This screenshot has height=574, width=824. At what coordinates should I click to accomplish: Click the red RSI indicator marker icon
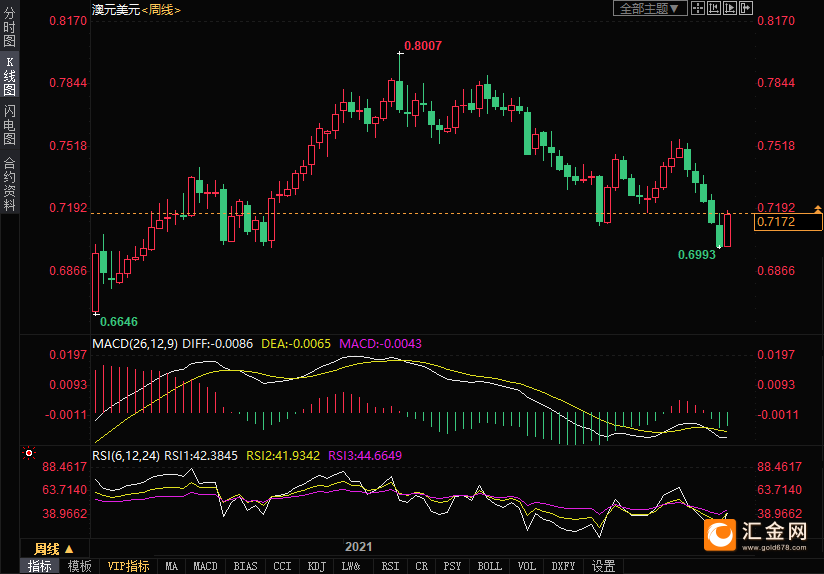pos(29,453)
